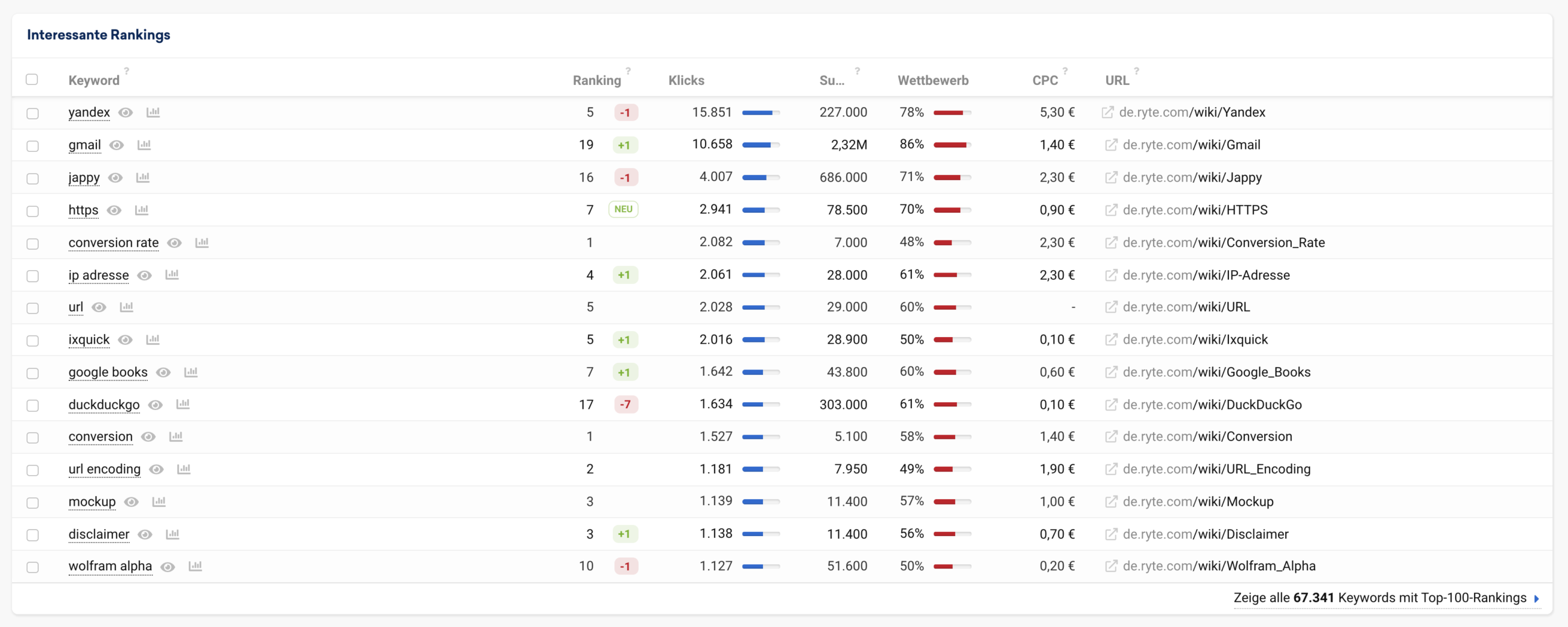
Task: Sort table by truncated Su... column
Action: (832, 80)
